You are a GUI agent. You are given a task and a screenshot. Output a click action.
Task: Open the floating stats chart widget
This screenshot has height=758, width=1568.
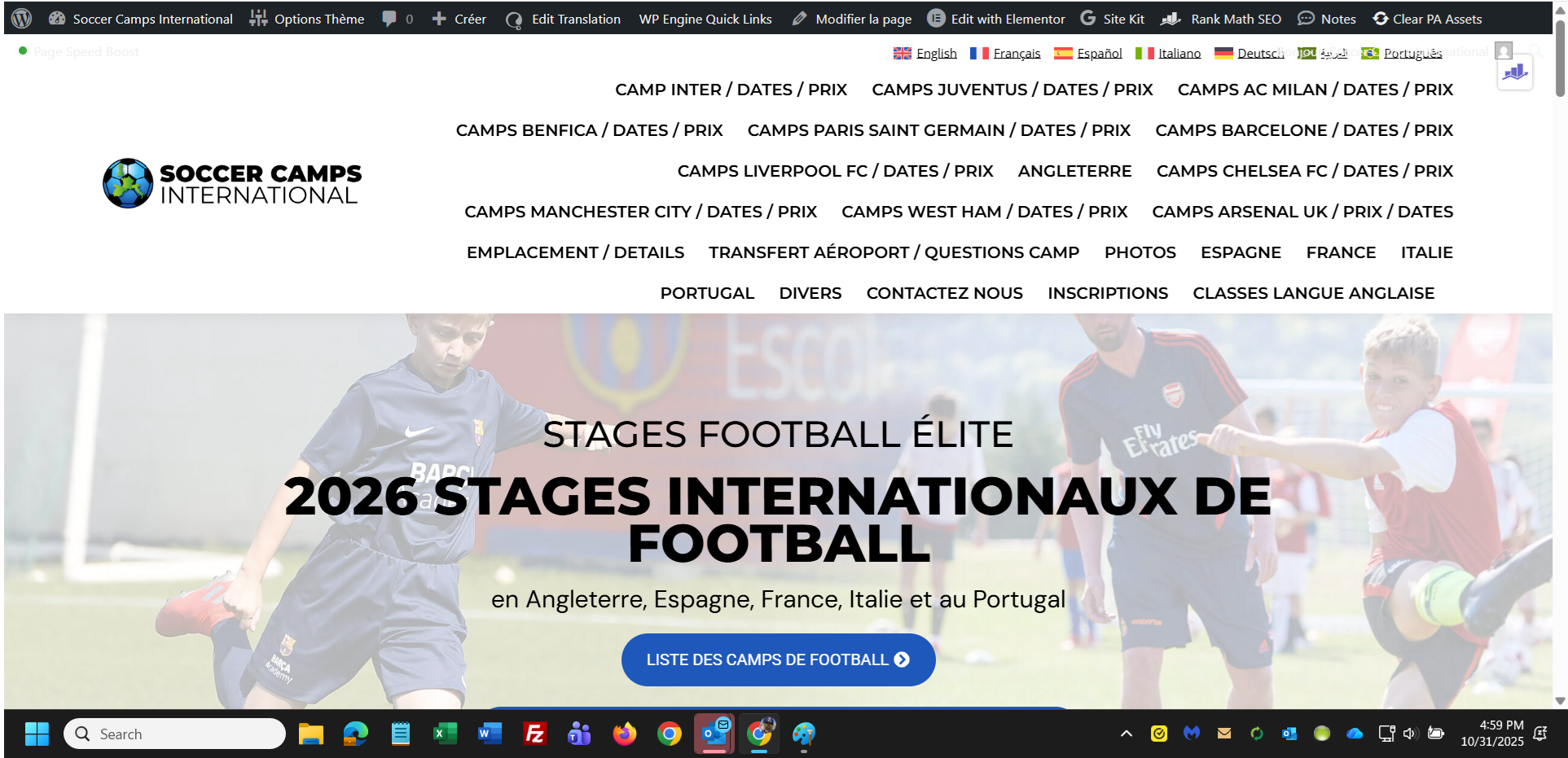point(1515,73)
